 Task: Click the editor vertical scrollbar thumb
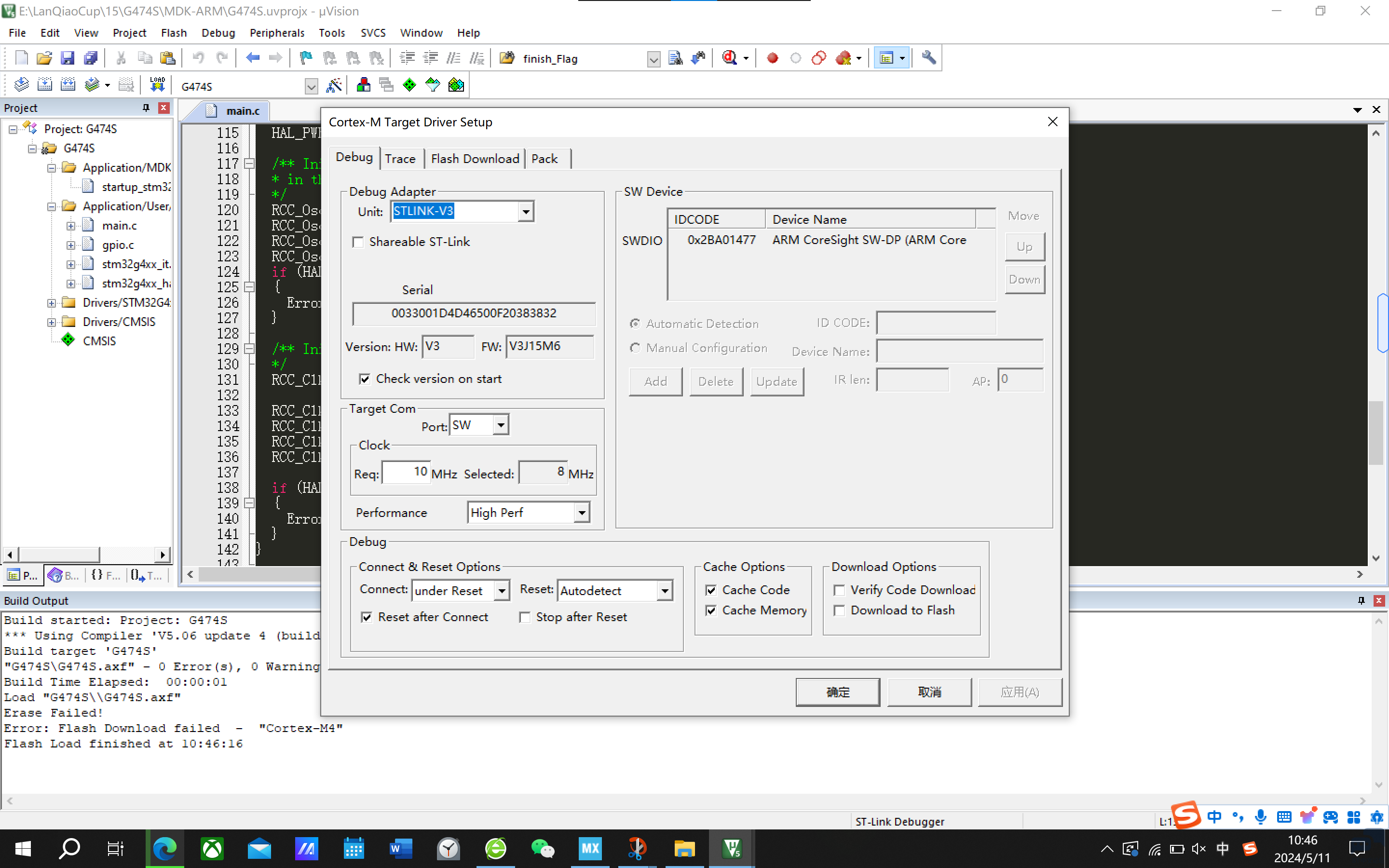1376,432
